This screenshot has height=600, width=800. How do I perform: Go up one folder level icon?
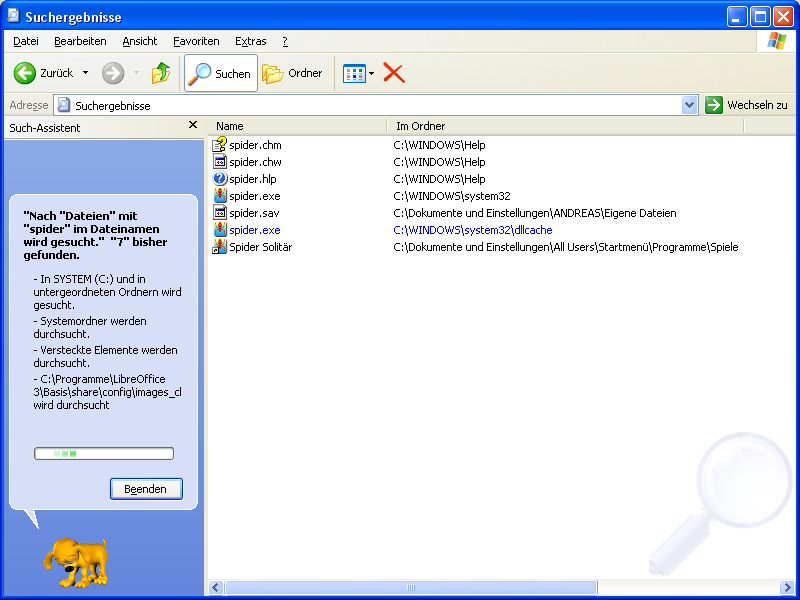[x=161, y=73]
